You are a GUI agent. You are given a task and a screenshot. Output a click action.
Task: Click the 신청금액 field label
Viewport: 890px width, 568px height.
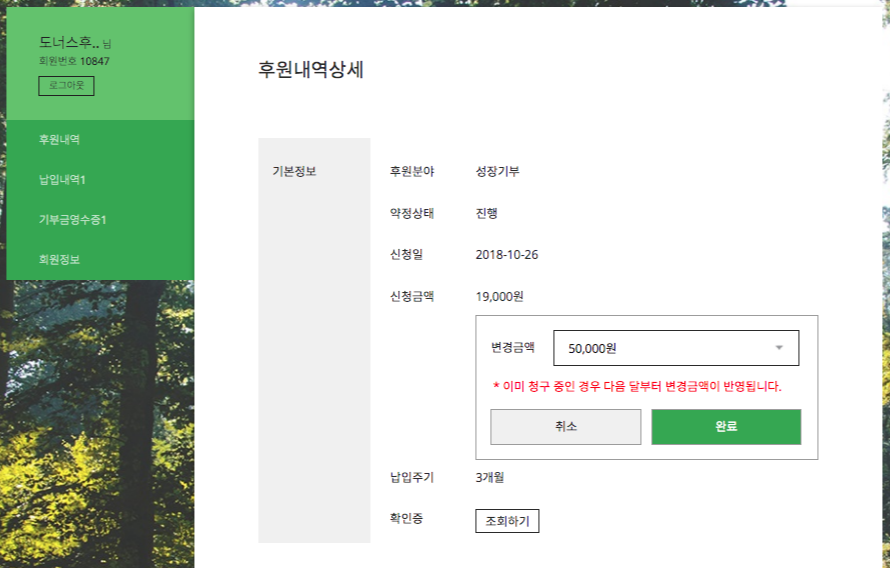click(412, 296)
